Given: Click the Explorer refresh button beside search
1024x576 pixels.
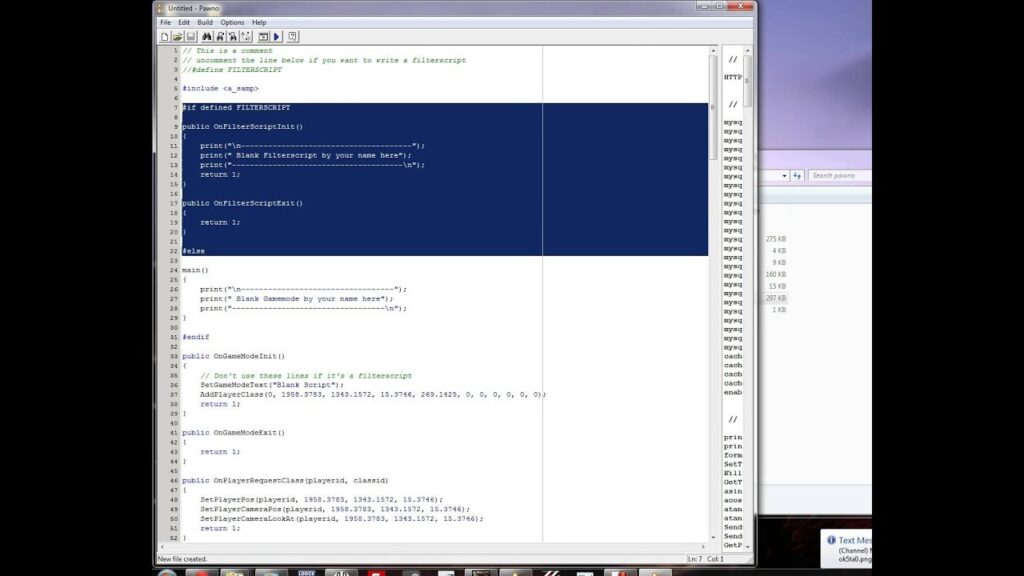Looking at the screenshot, I should (x=797, y=176).
